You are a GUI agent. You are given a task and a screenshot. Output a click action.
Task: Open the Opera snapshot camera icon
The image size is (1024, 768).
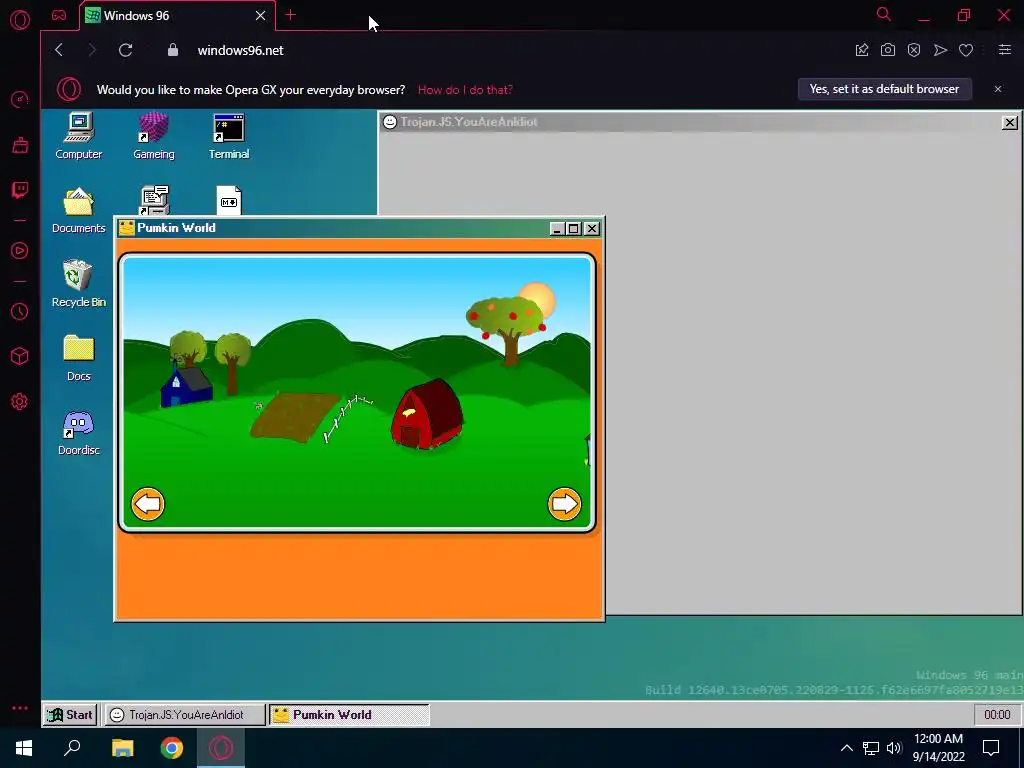pyautogui.click(x=888, y=50)
